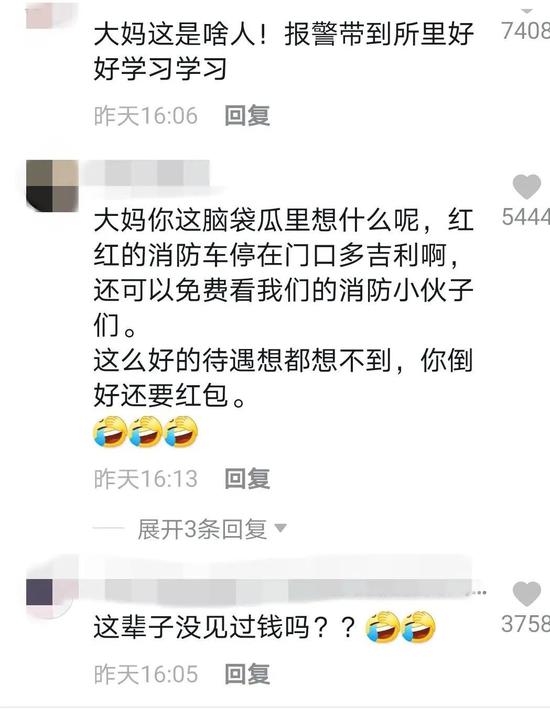Tap the 5444 like count

[526, 217]
